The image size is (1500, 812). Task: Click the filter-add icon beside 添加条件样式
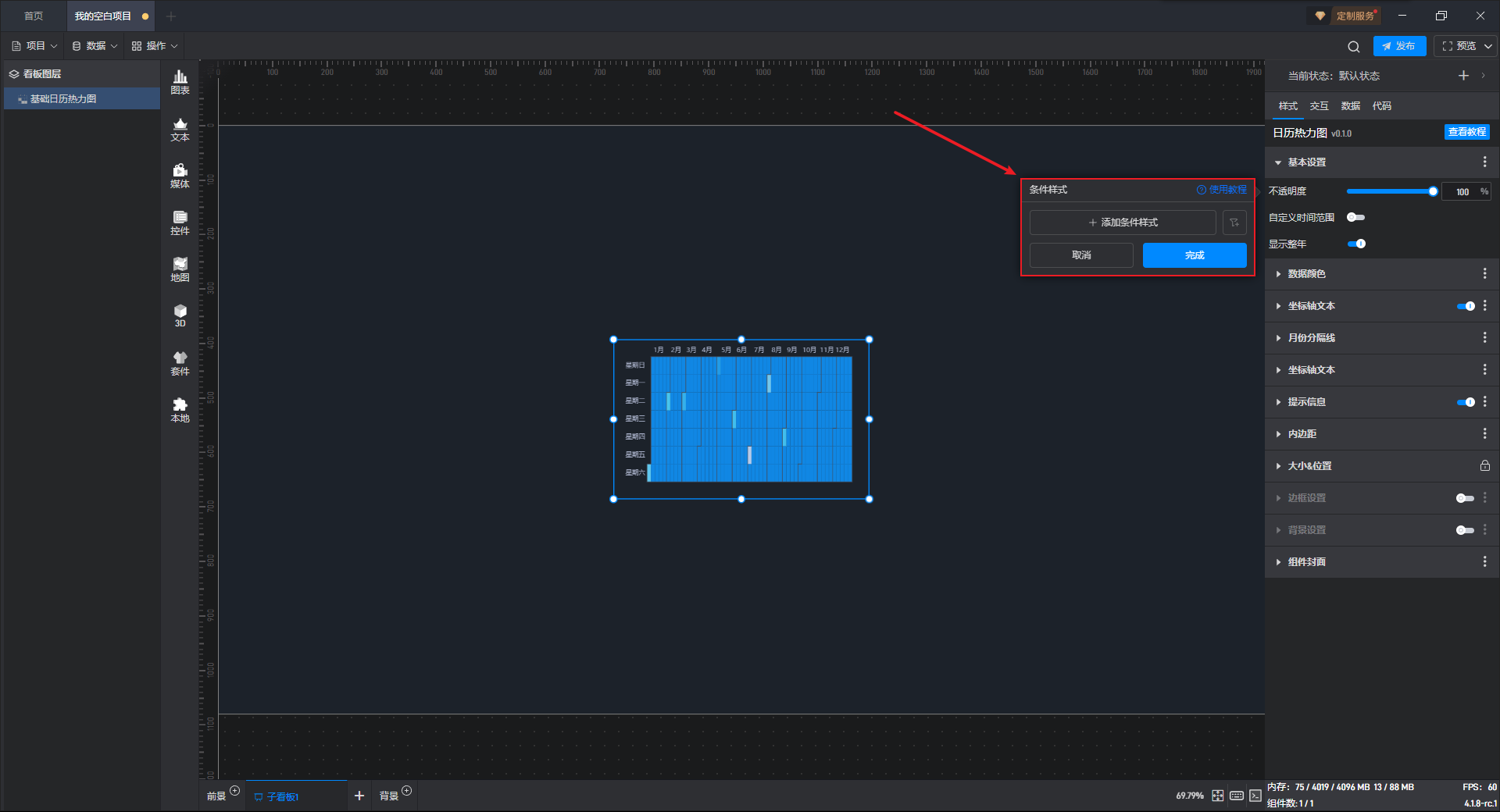tap(1234, 223)
